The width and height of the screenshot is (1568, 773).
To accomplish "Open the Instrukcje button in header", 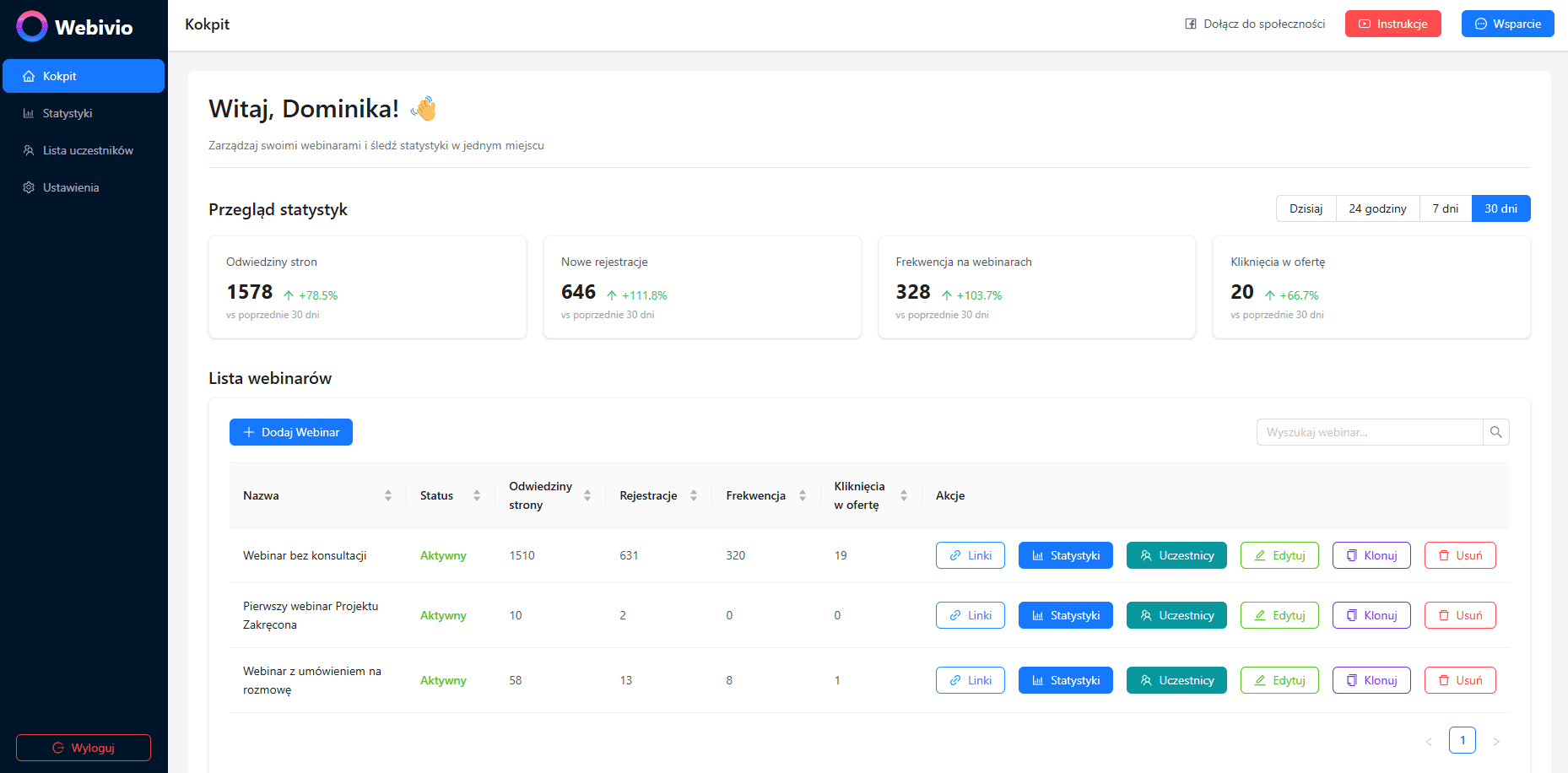I will click(x=1392, y=24).
